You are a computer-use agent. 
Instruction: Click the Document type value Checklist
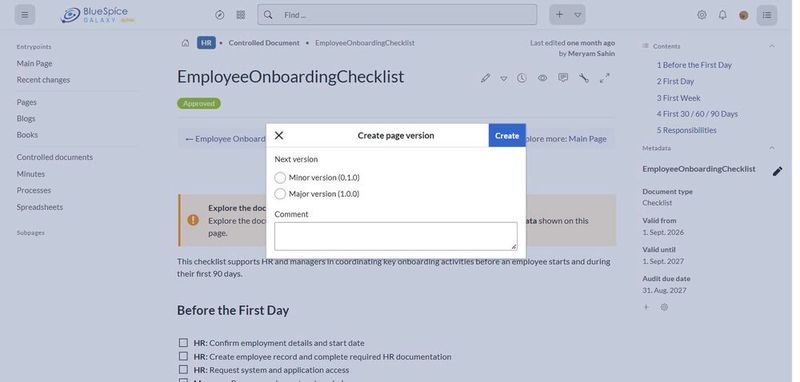[x=657, y=202]
